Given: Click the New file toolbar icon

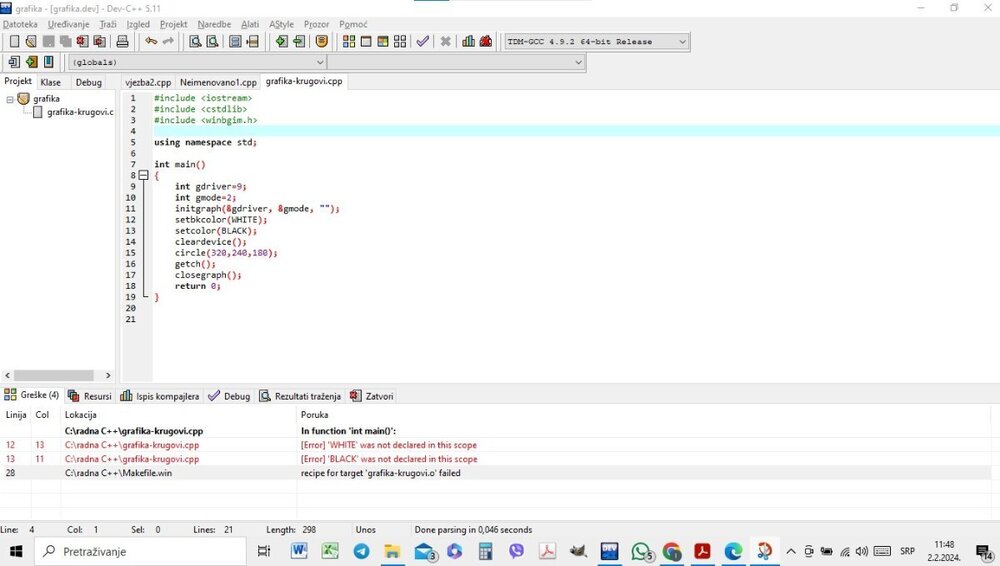Looking at the screenshot, I should tap(15, 42).
